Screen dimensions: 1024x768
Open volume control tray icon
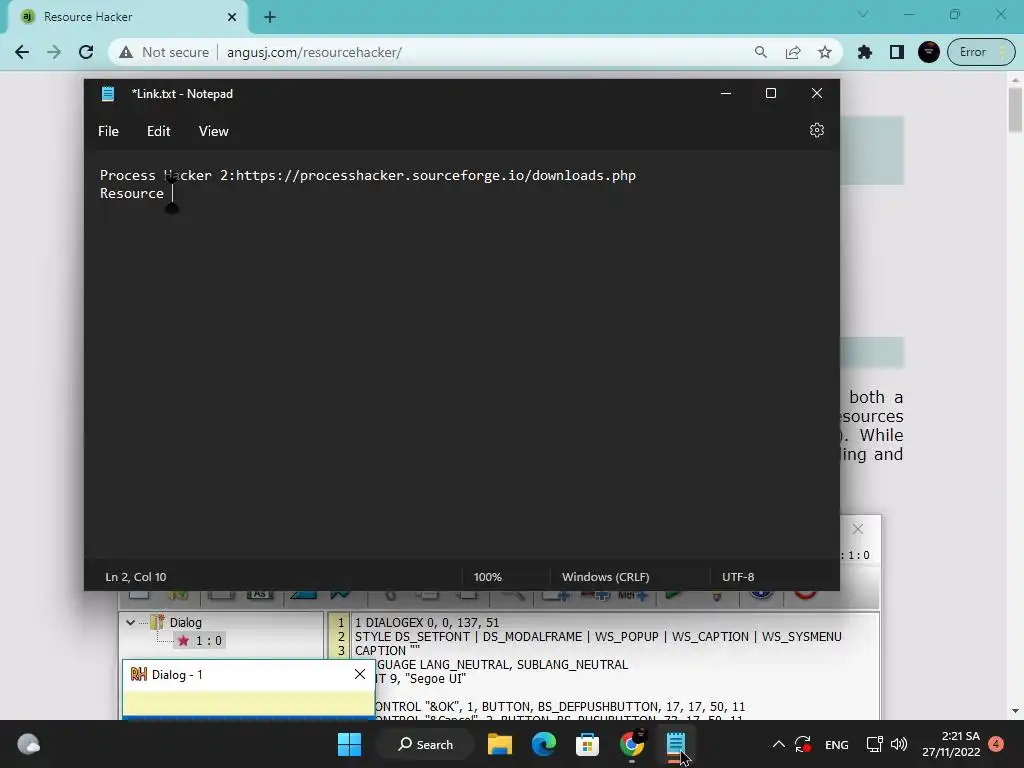pos(899,744)
